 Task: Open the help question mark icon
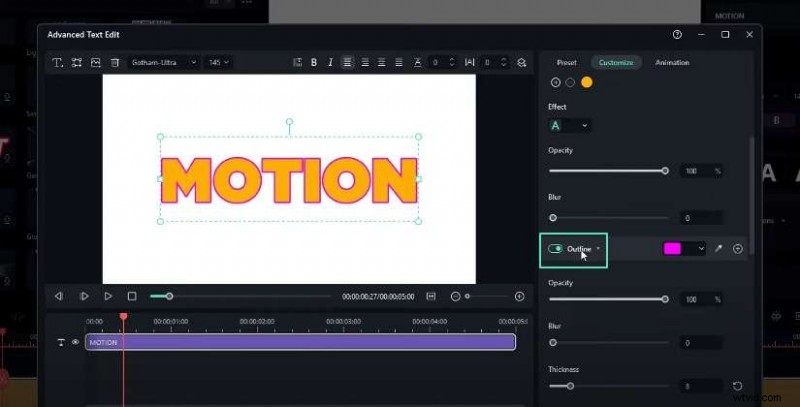click(677, 34)
